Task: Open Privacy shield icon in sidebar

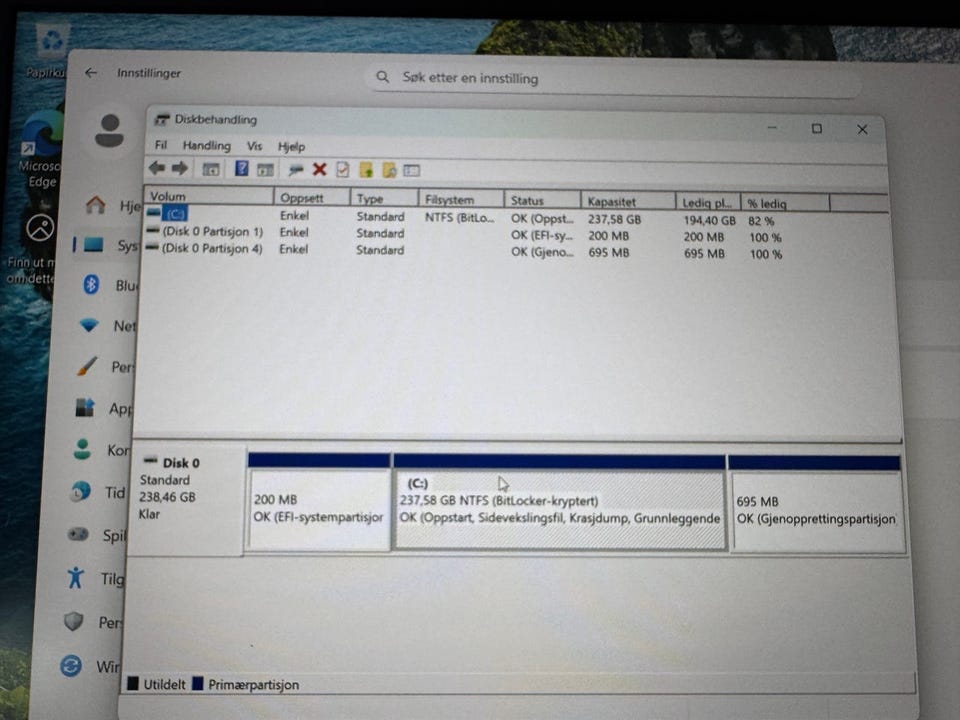Action: (73, 621)
